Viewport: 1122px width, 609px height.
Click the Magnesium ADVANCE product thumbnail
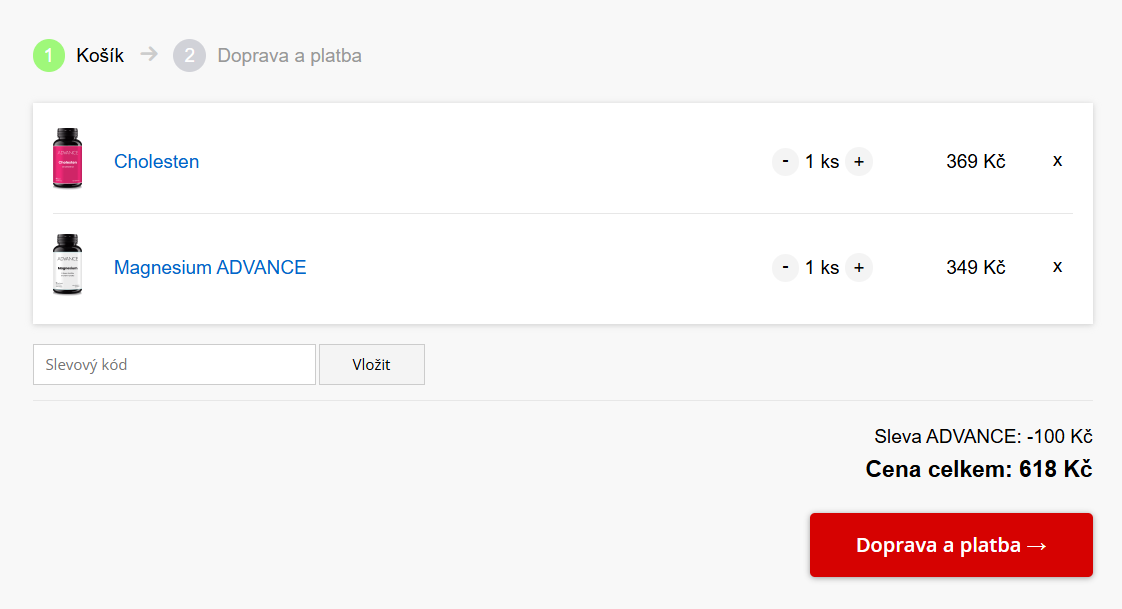(x=68, y=265)
